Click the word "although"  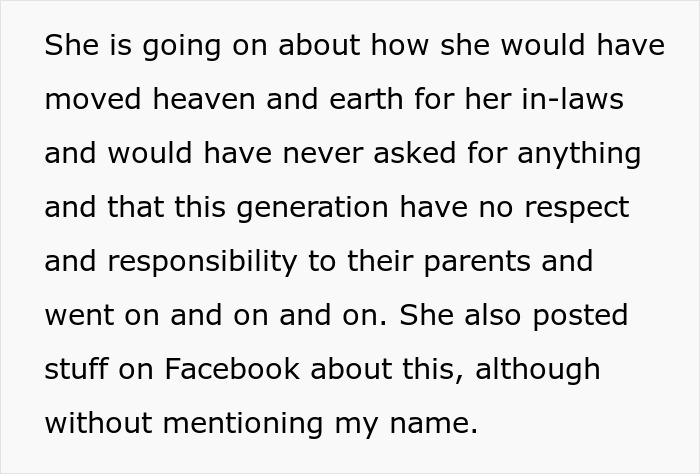537,368
